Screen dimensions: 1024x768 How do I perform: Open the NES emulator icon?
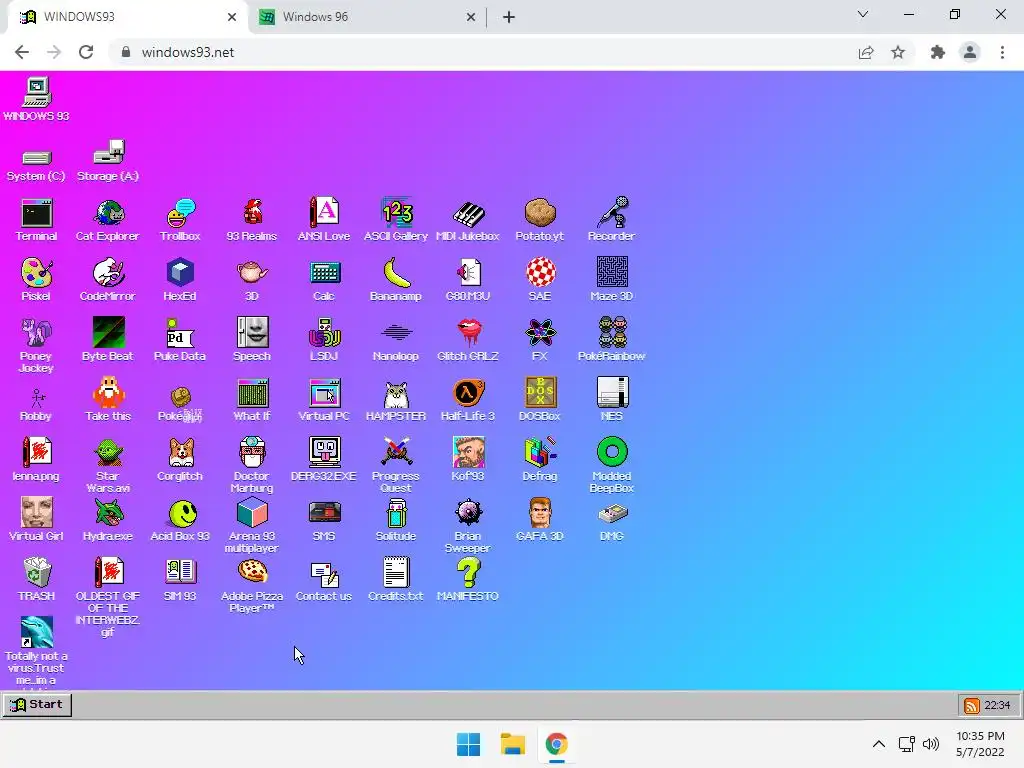pos(612,400)
